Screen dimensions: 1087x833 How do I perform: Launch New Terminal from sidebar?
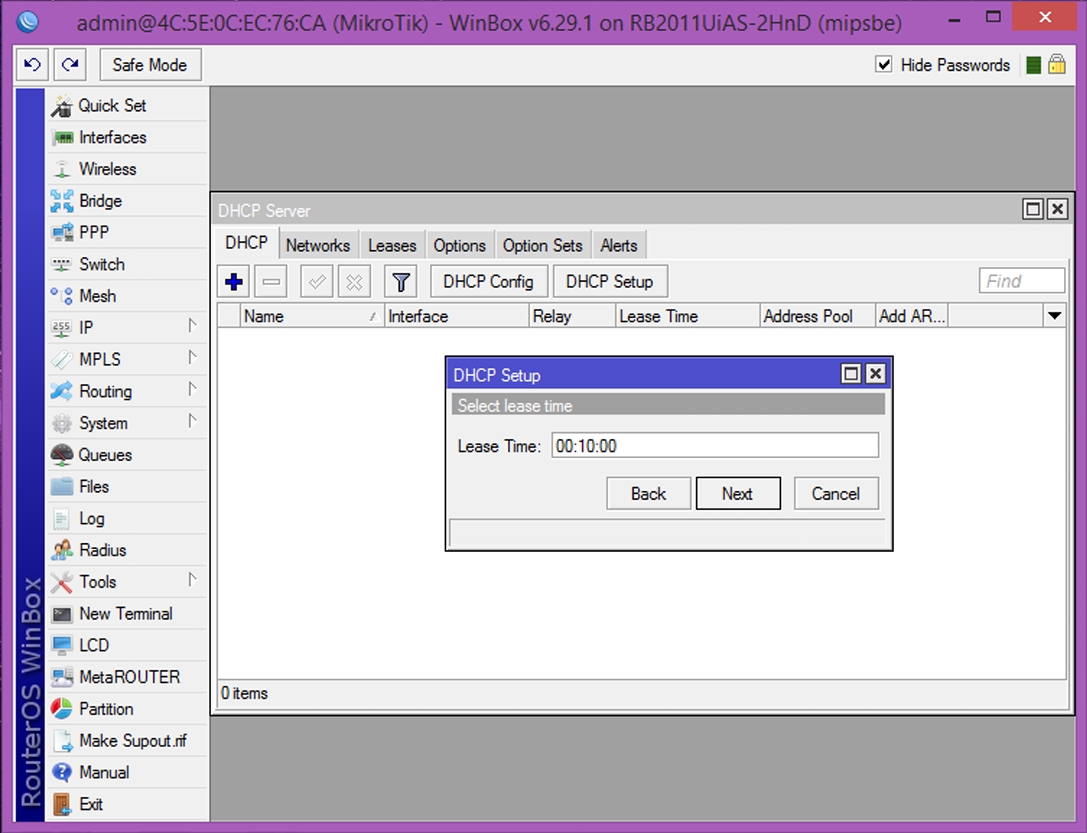(x=128, y=613)
